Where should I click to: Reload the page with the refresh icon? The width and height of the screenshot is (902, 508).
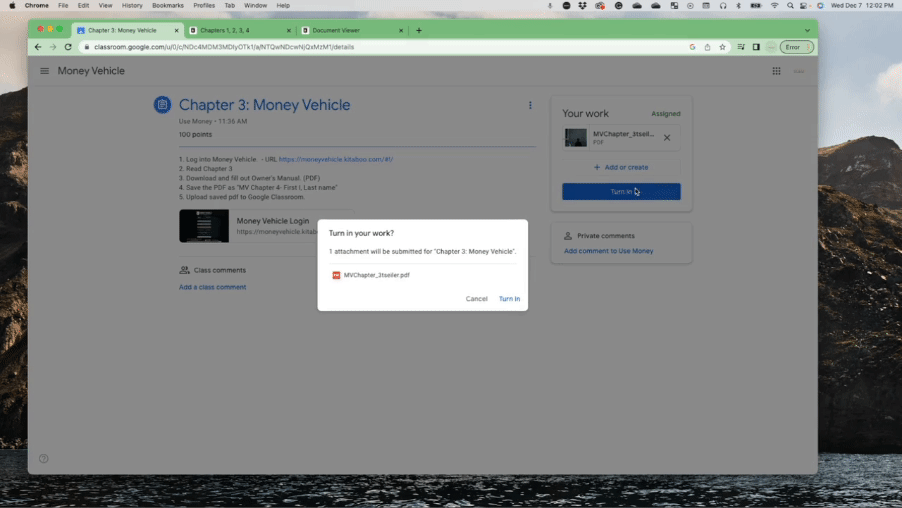pyautogui.click(x=68, y=47)
